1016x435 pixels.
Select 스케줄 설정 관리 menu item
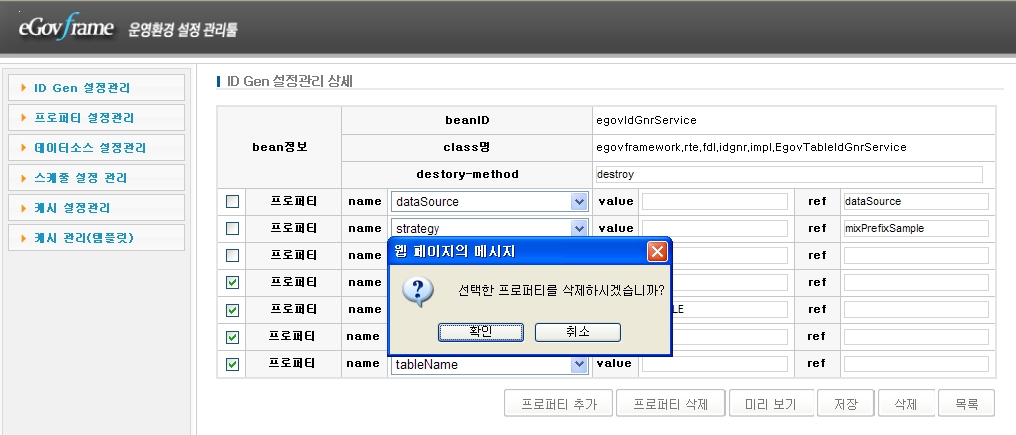tap(96, 178)
